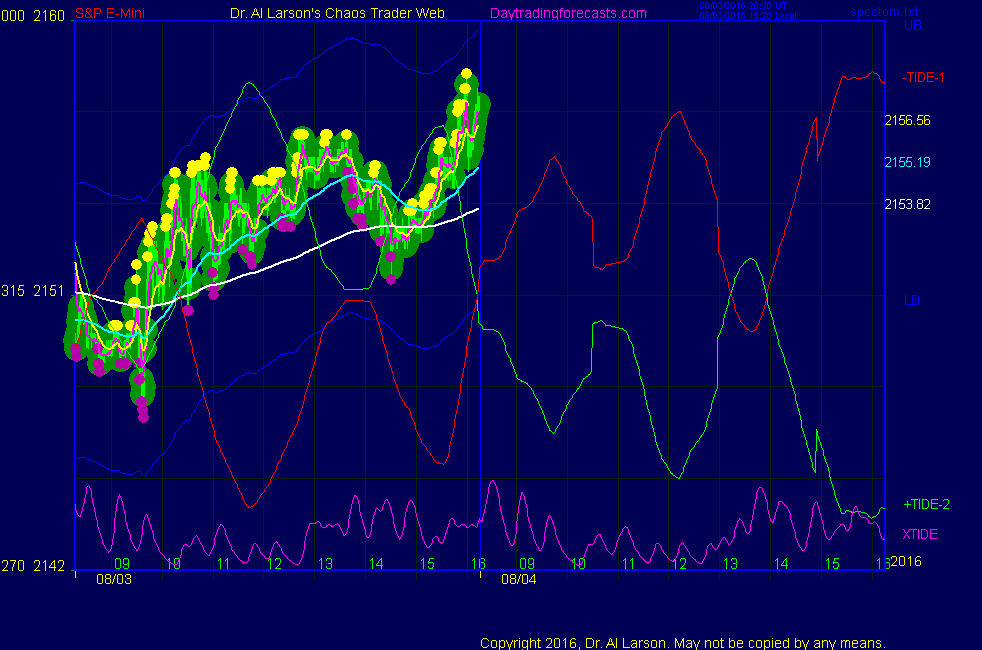Select the yellow price value 2156.56
Image resolution: width=982 pixels, height=650 pixels.
[x=907, y=120]
